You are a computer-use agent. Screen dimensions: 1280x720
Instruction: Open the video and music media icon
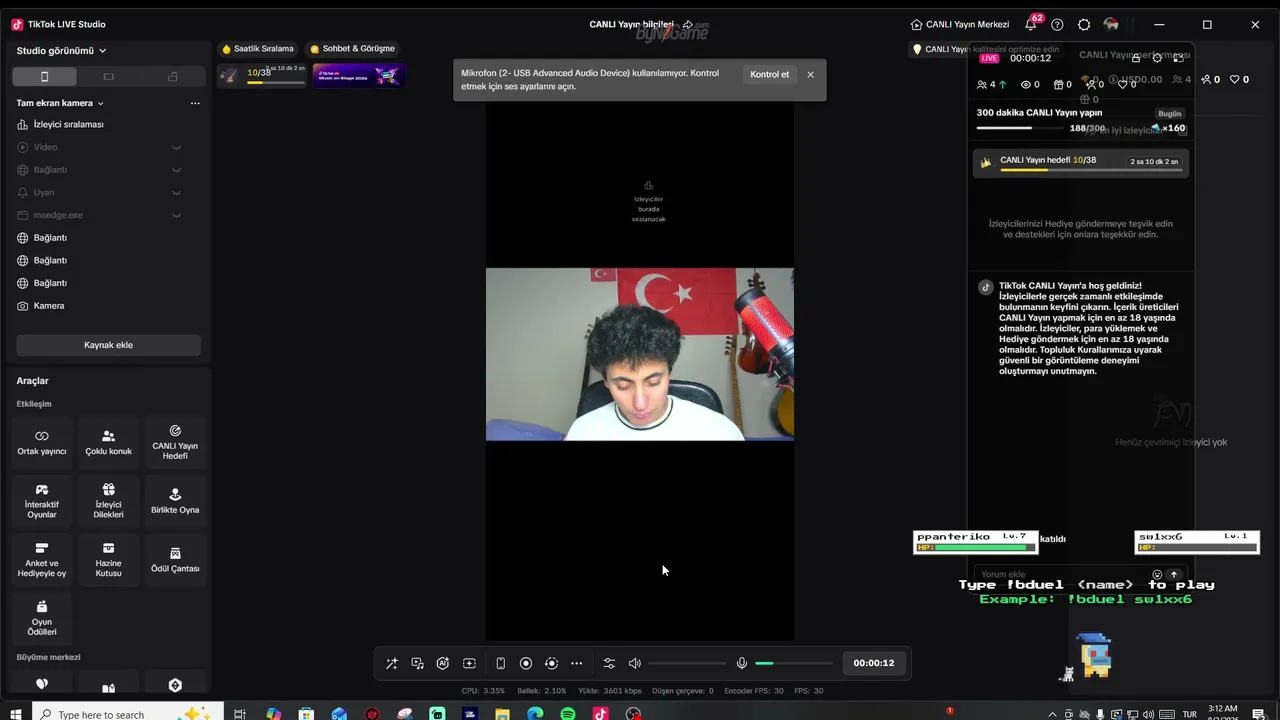[417, 663]
